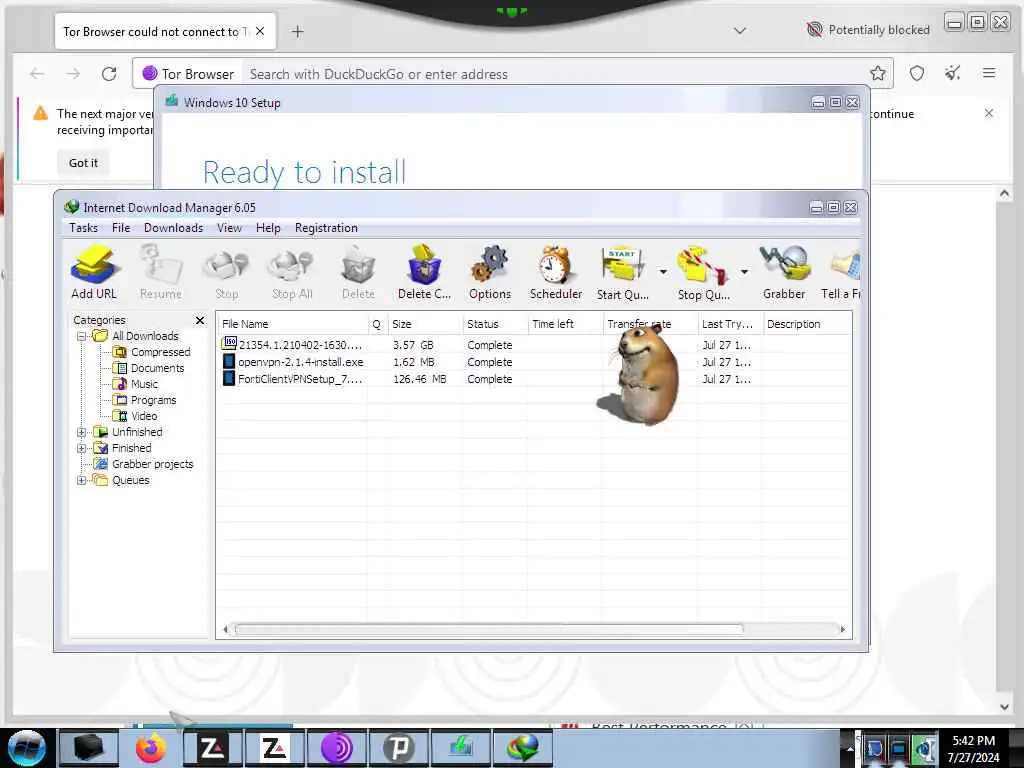The height and width of the screenshot is (768, 1024).
Task: Open the Scheduler clock icon
Action: tap(556, 272)
